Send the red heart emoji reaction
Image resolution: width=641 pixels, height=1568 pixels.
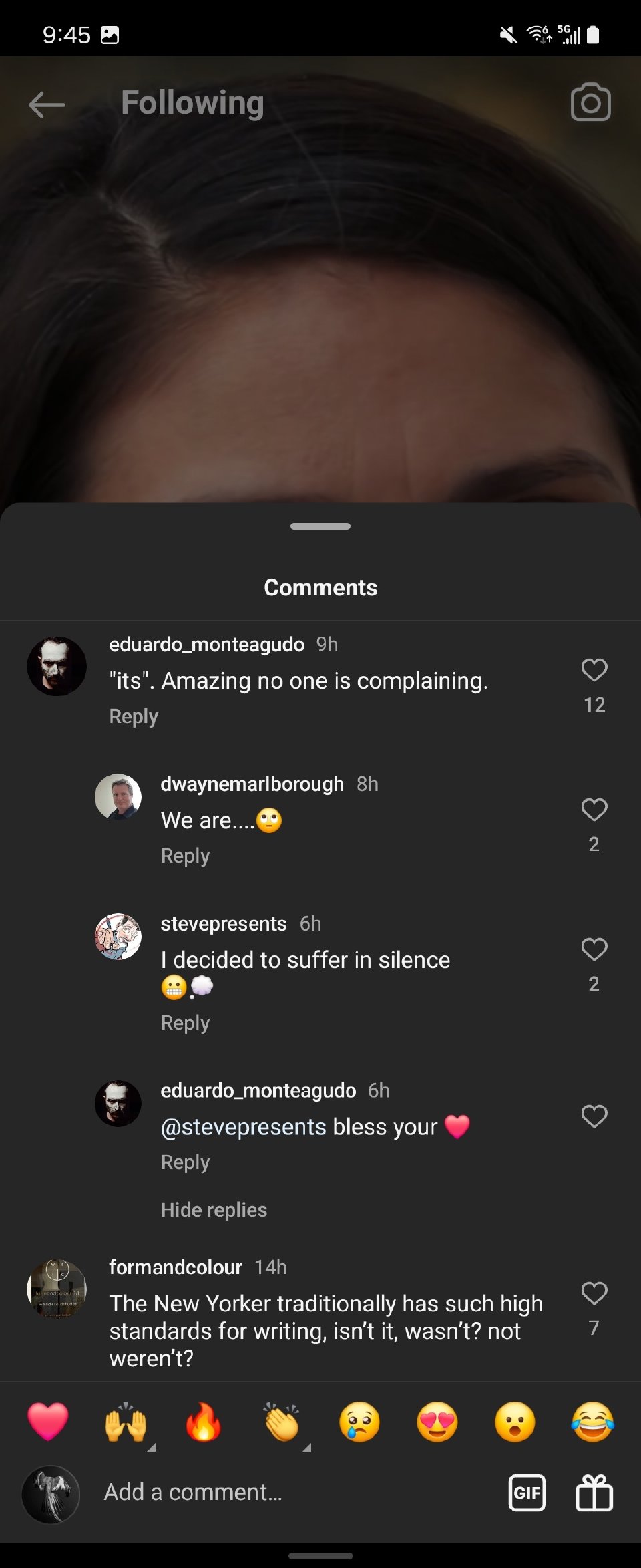tap(48, 1422)
